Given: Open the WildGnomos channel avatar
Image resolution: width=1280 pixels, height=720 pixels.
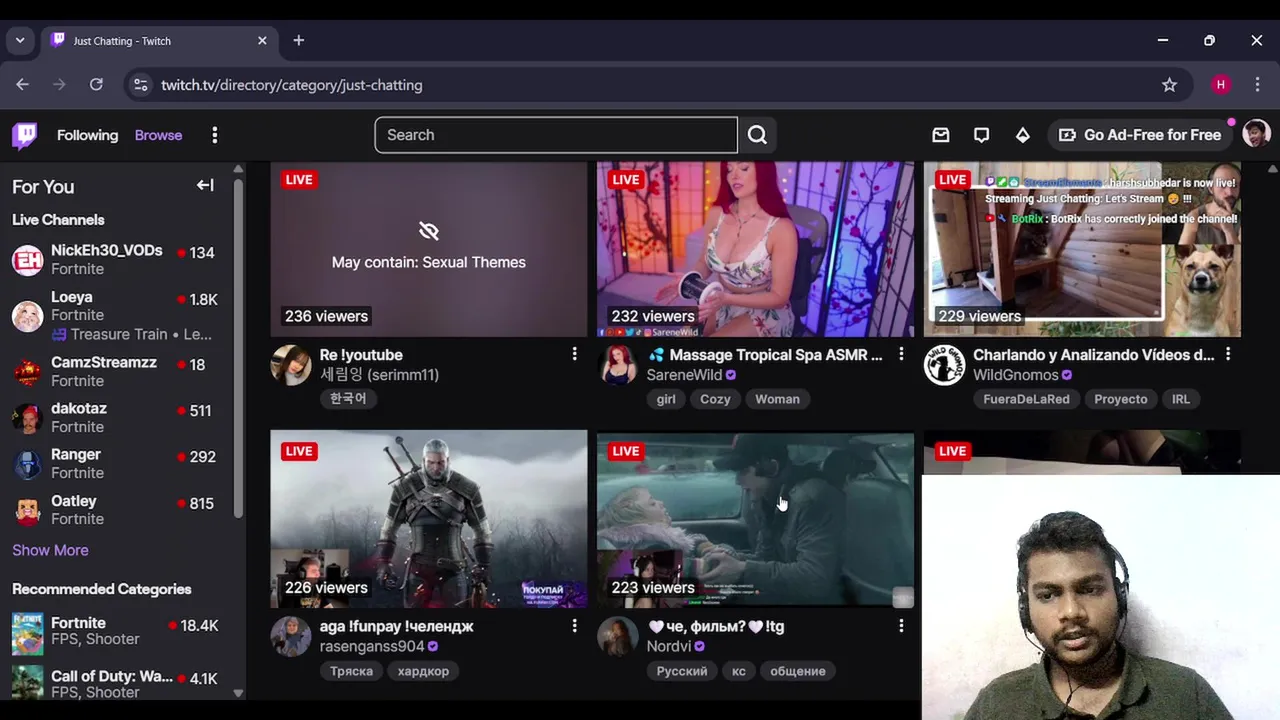Looking at the screenshot, I should (944, 365).
